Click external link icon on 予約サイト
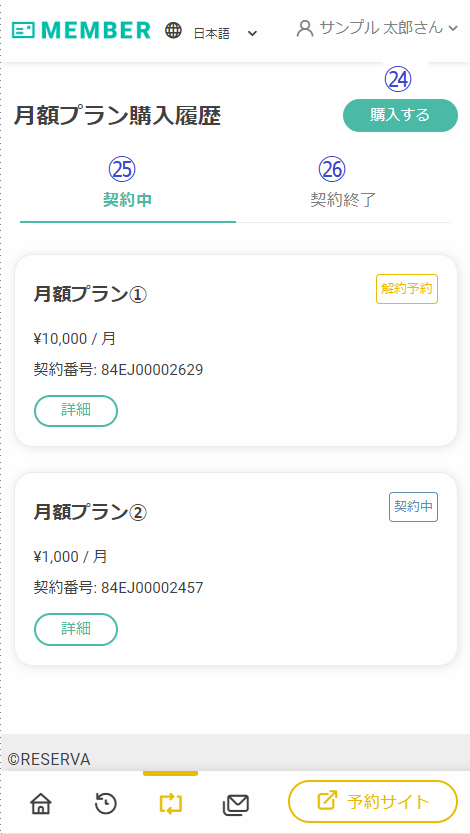 [326, 801]
